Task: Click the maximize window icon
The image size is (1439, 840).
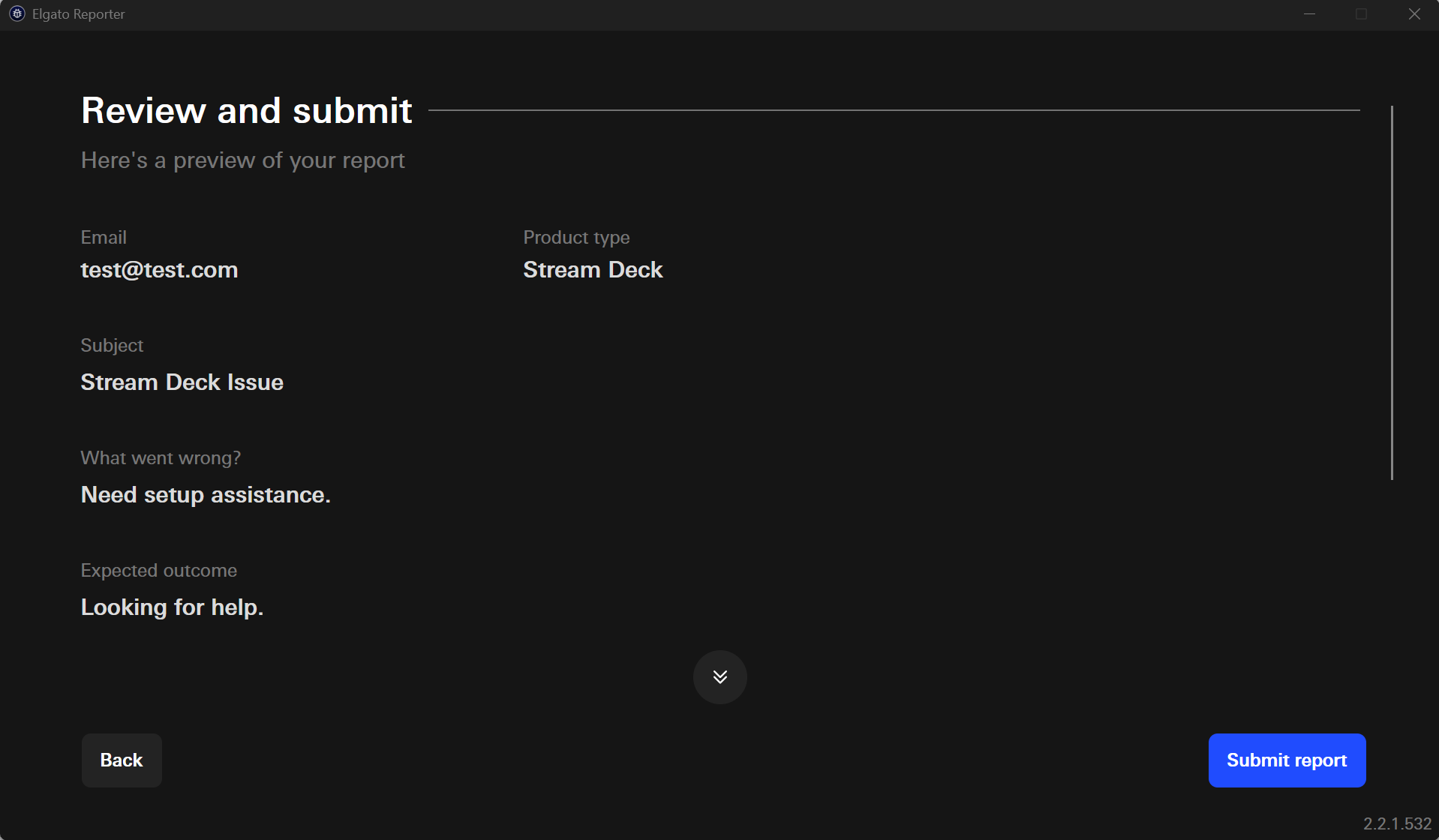Action: pos(1362,13)
